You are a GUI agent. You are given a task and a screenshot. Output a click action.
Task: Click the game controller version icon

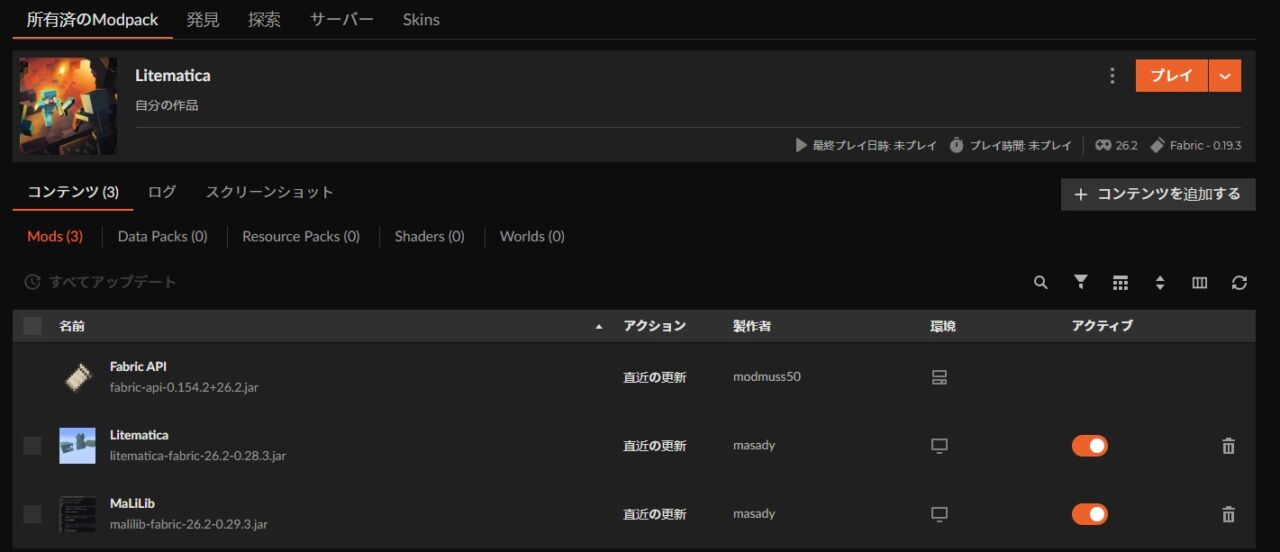pyautogui.click(x=1103, y=145)
